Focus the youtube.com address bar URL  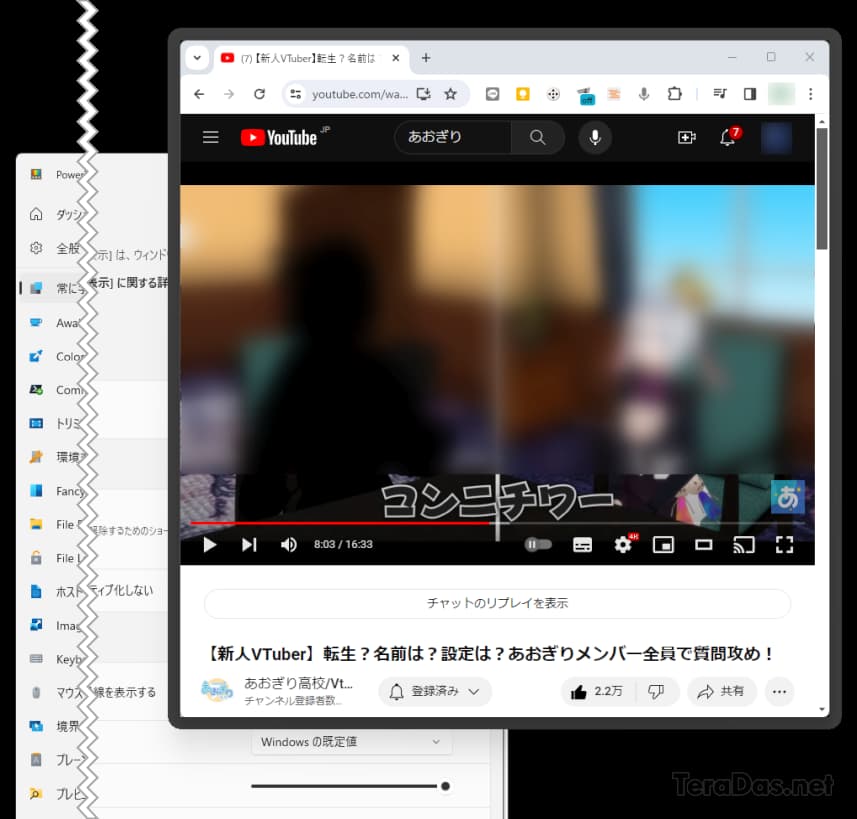[360, 94]
